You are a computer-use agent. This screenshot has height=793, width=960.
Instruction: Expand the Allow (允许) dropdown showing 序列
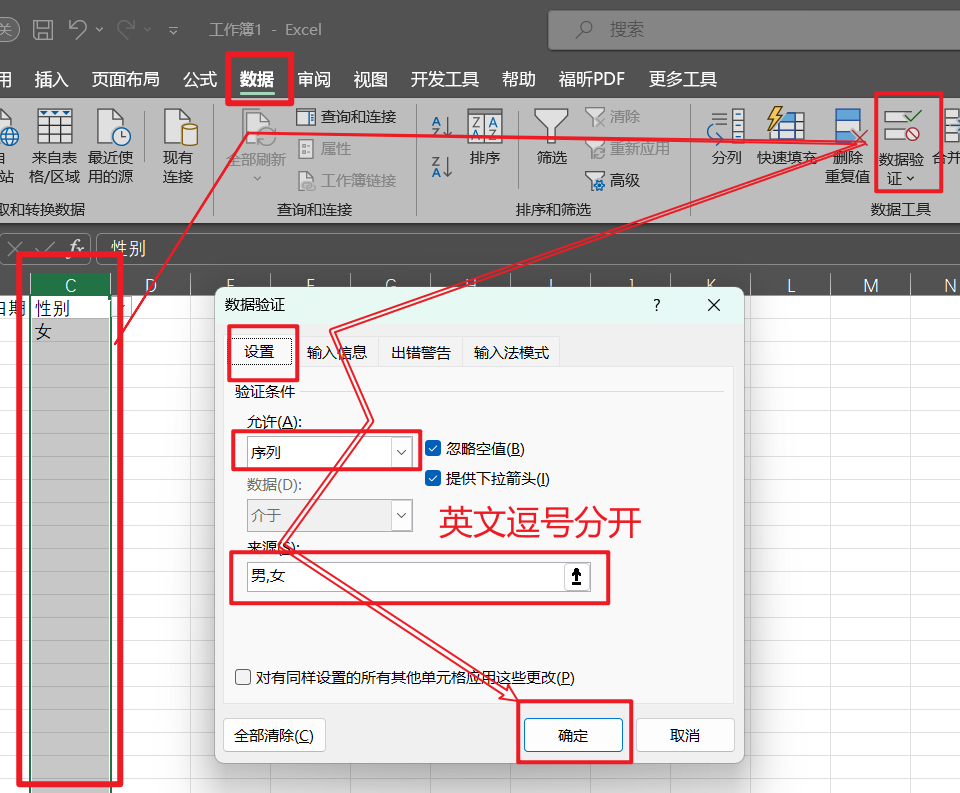coord(401,452)
